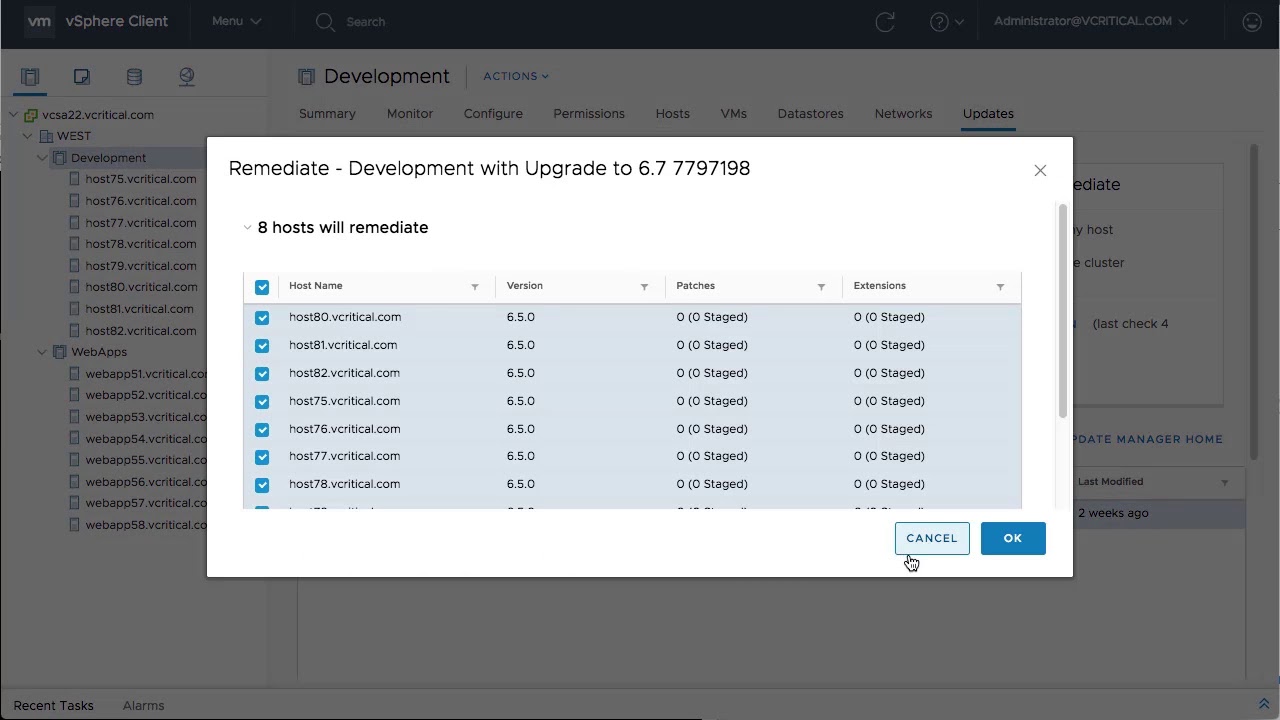Switch to the Configure tab
The height and width of the screenshot is (720, 1280).
tap(493, 114)
